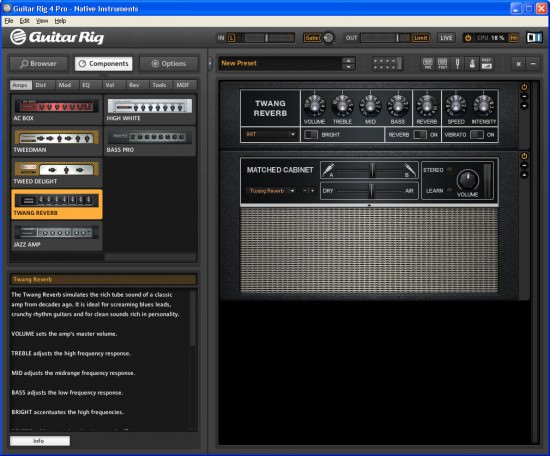Click the preset up arrow next to New Preset
This screenshot has height=456, width=550.
pos(348,60)
